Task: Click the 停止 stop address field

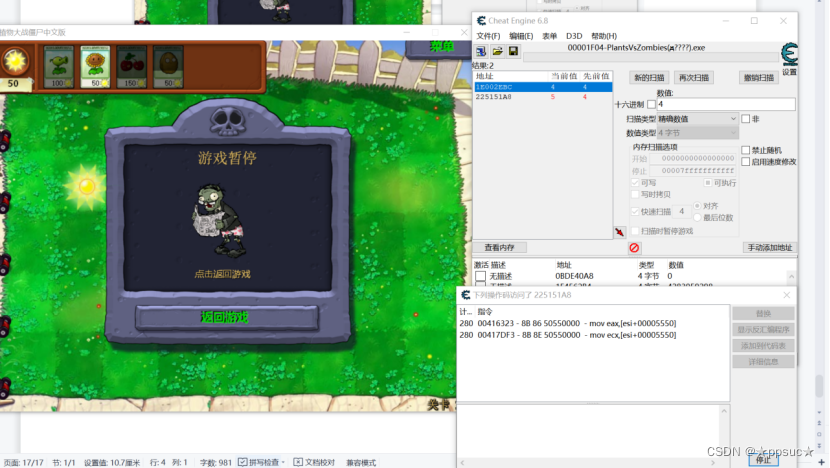Action: (693, 170)
